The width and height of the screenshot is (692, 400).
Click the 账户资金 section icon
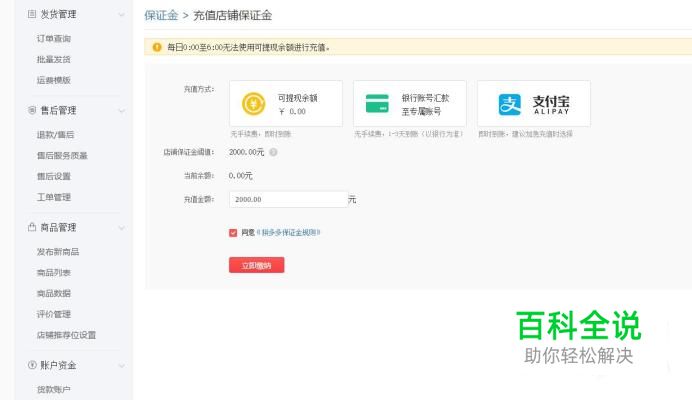pos(32,365)
